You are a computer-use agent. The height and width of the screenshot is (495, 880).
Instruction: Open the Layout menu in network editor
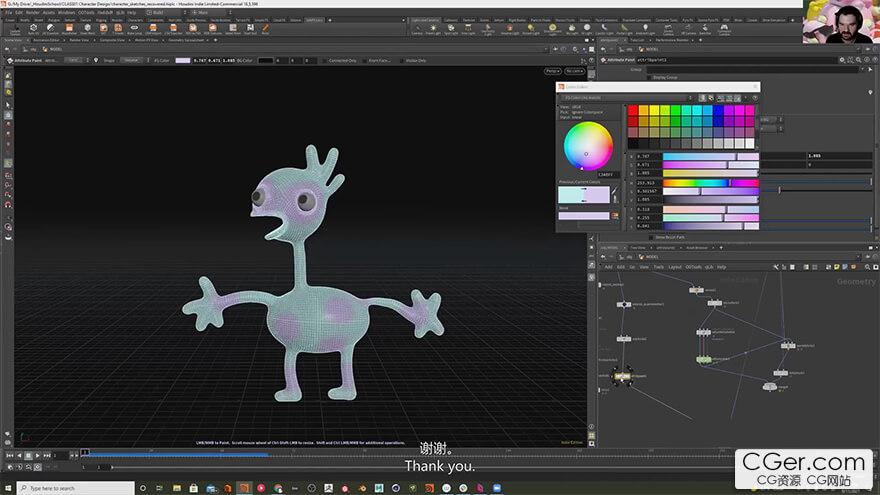pyautogui.click(x=675, y=267)
